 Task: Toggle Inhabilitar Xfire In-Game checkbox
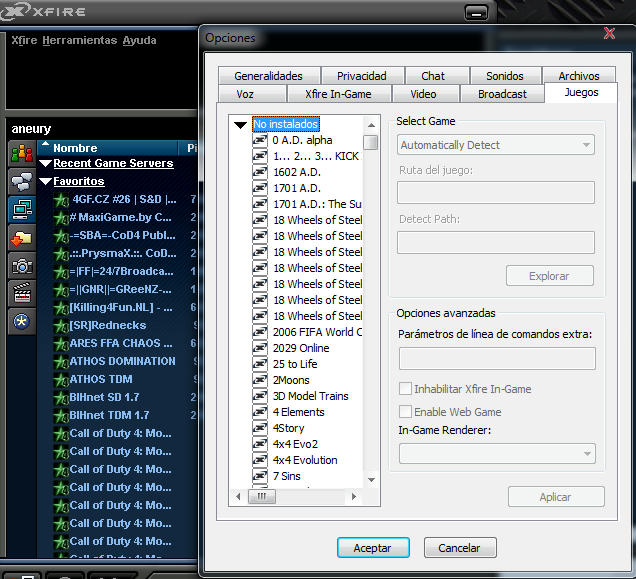tap(405, 389)
